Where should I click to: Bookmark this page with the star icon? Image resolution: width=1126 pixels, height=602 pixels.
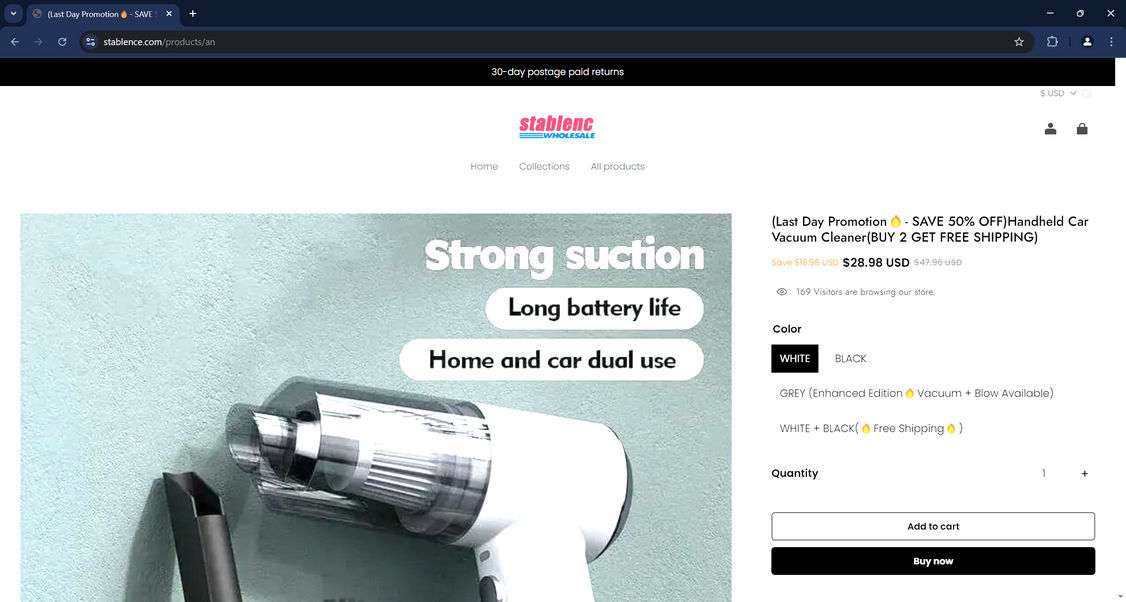[1018, 42]
